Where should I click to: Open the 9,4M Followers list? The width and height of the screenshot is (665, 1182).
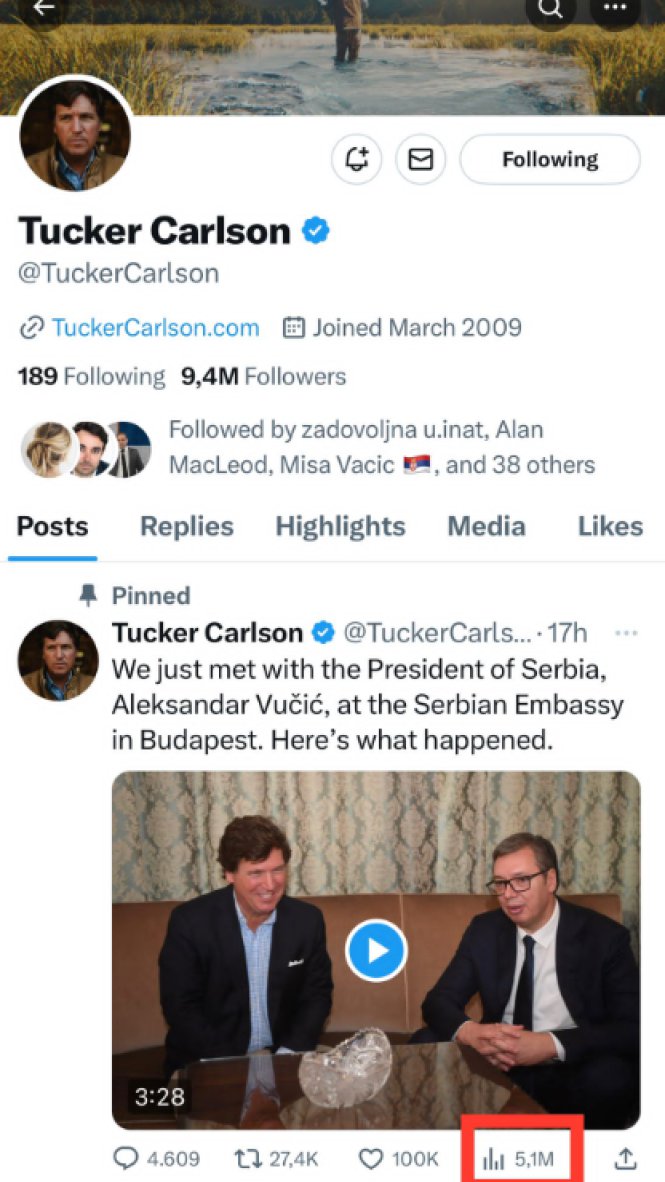[263, 377]
